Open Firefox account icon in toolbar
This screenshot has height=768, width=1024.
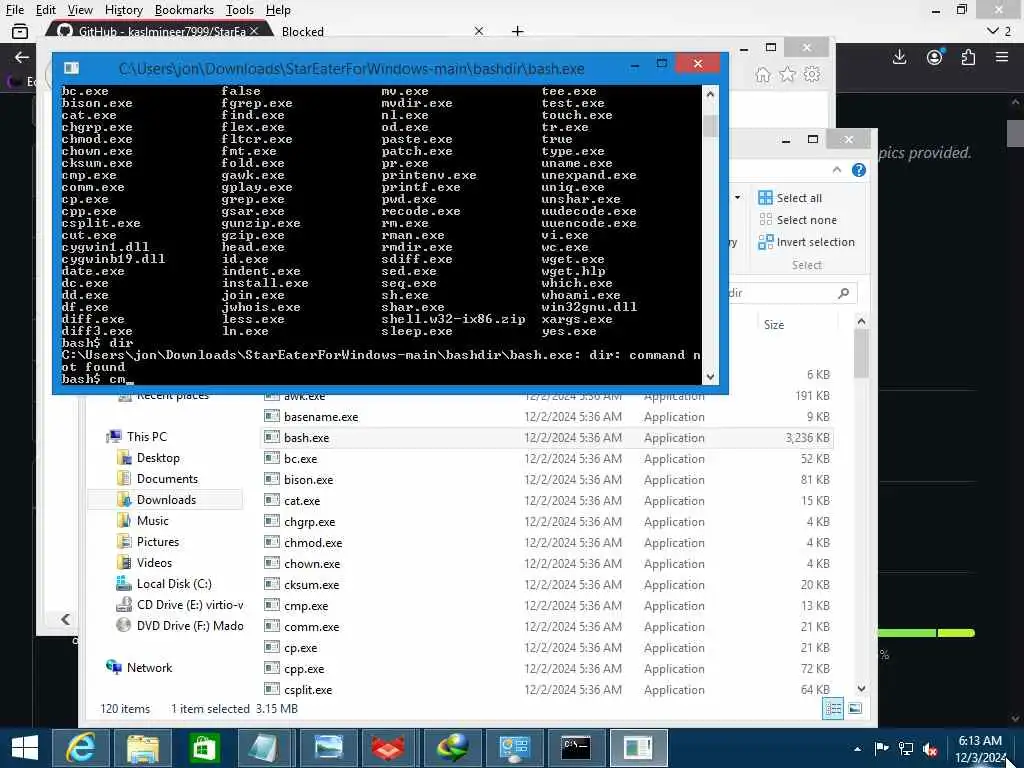point(935,57)
